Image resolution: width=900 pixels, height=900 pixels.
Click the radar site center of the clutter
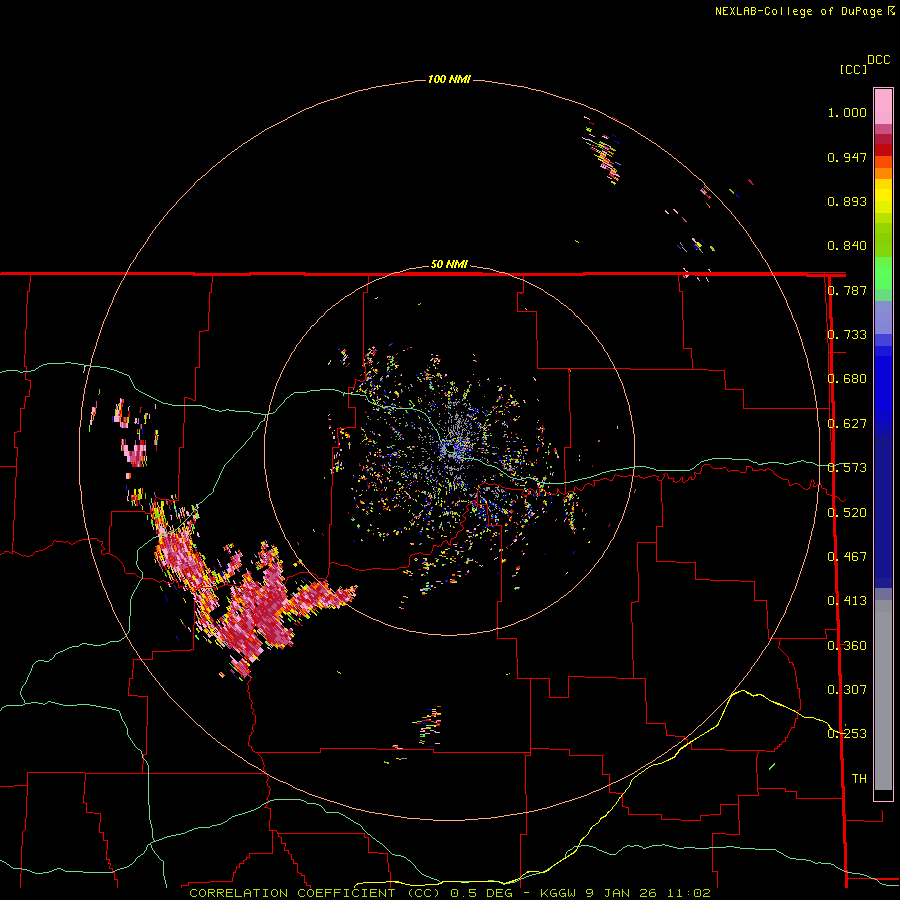(x=449, y=449)
